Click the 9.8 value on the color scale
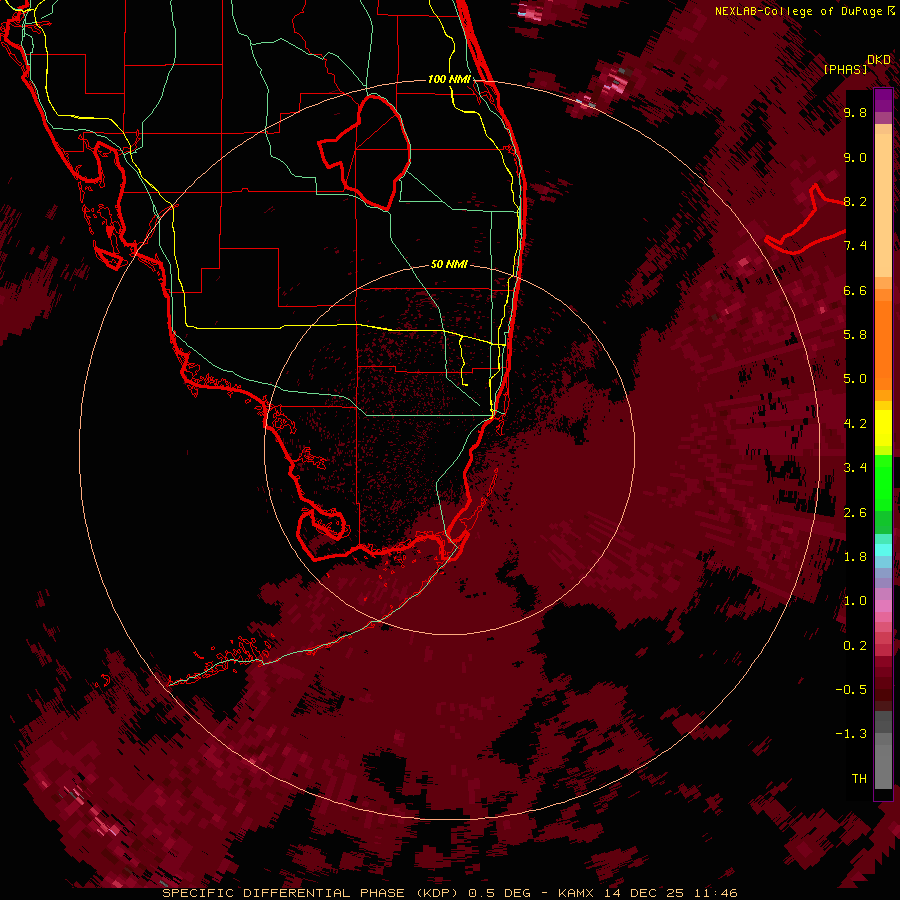900x900 pixels. [855, 112]
